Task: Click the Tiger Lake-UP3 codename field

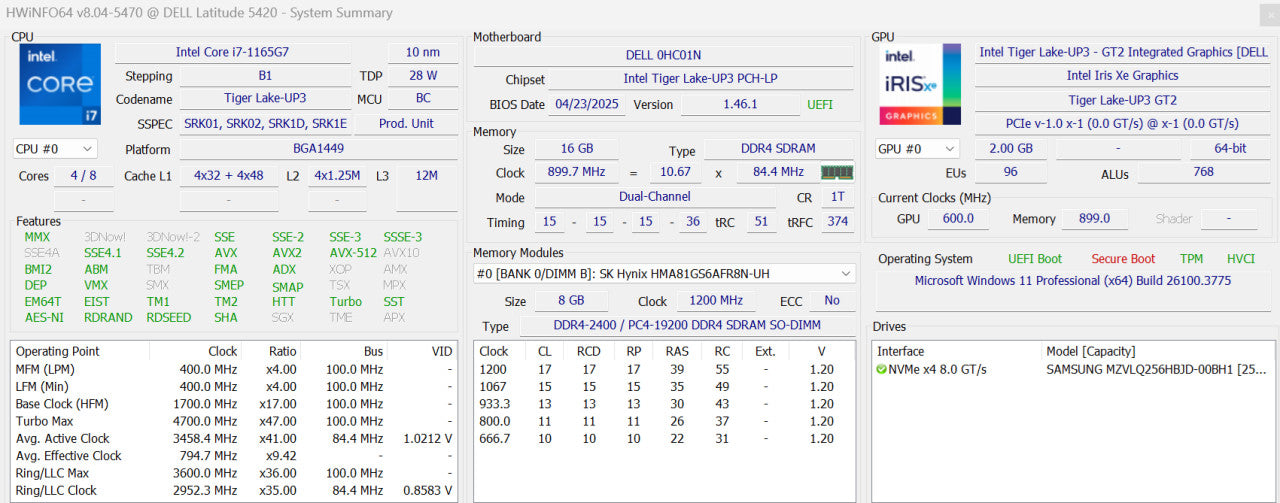Action: pos(265,98)
